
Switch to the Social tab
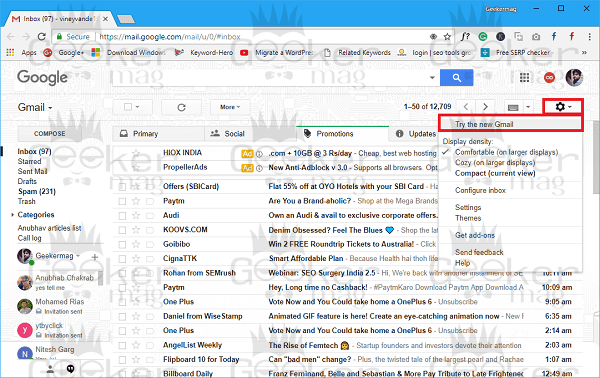250,134
